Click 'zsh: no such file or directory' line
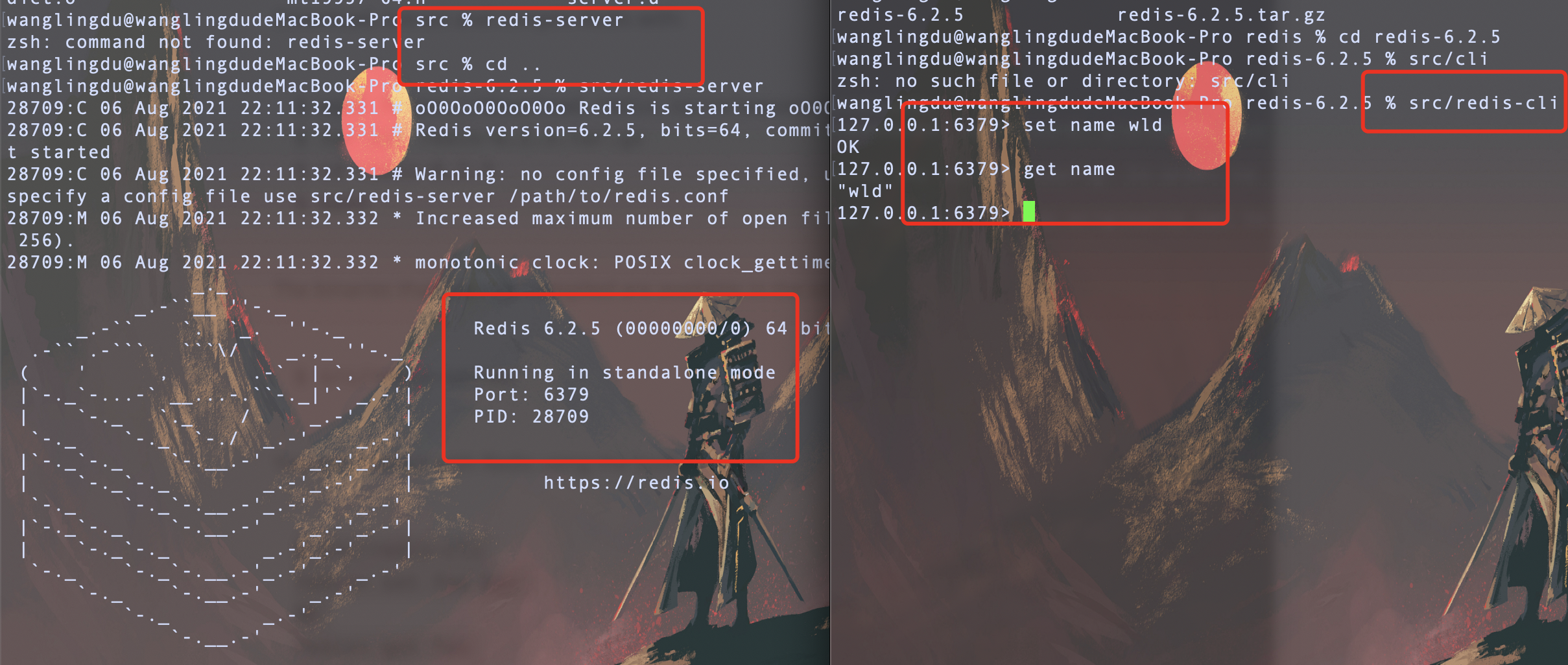The width and height of the screenshot is (1568, 665). coord(1063,80)
